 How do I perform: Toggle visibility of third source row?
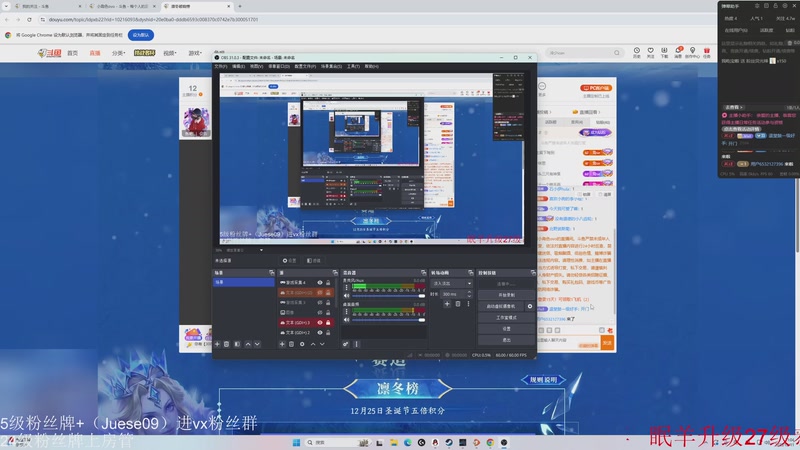coord(320,303)
